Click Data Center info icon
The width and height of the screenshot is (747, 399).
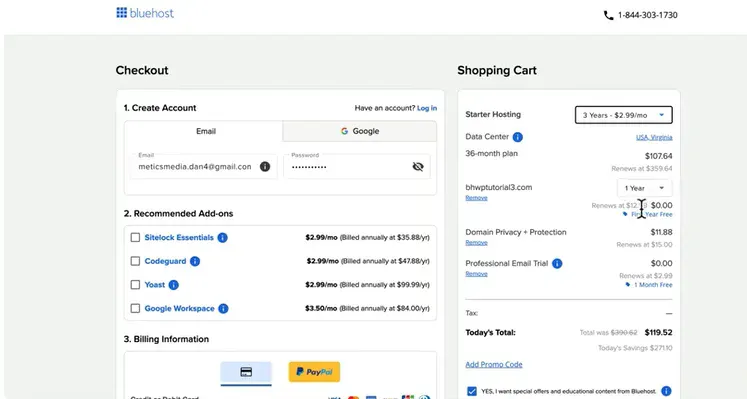coord(517,137)
